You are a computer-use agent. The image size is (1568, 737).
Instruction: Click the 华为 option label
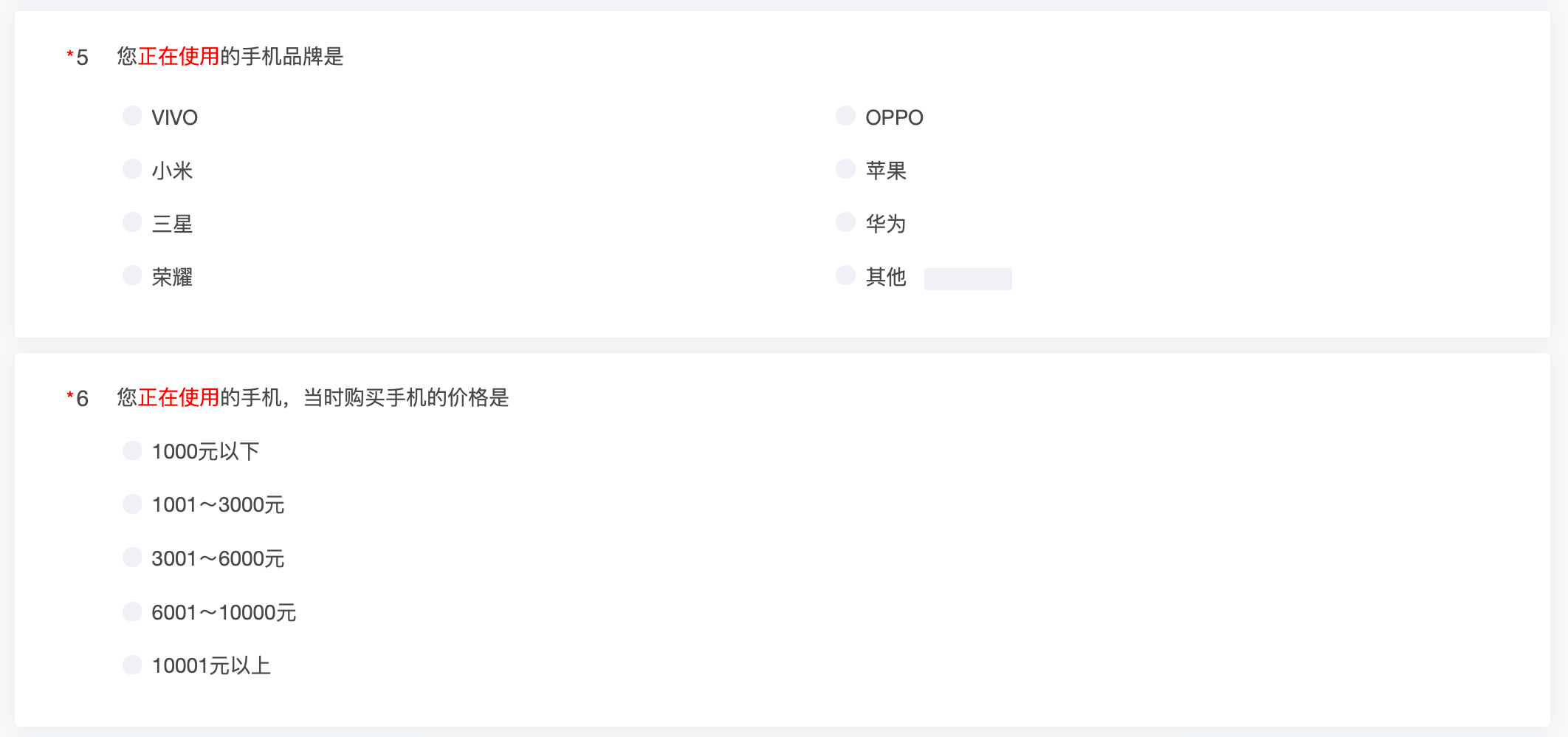coord(886,224)
